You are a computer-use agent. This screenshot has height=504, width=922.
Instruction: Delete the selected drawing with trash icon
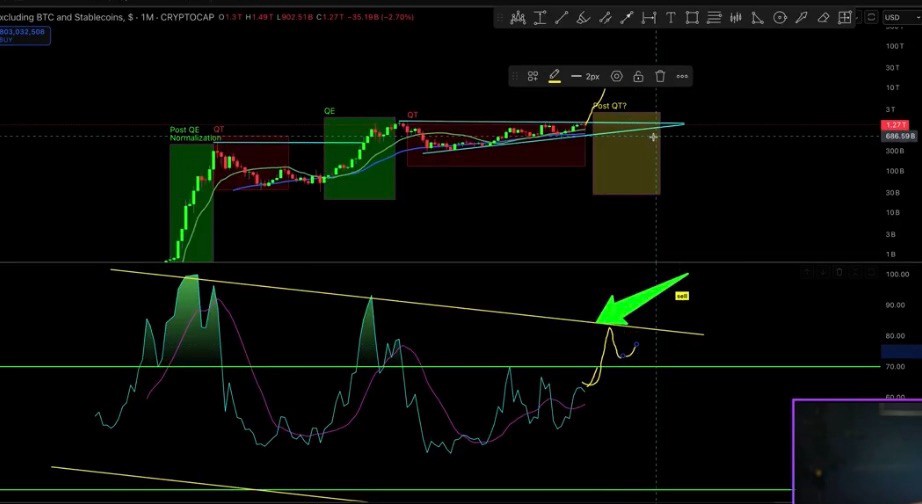click(660, 76)
